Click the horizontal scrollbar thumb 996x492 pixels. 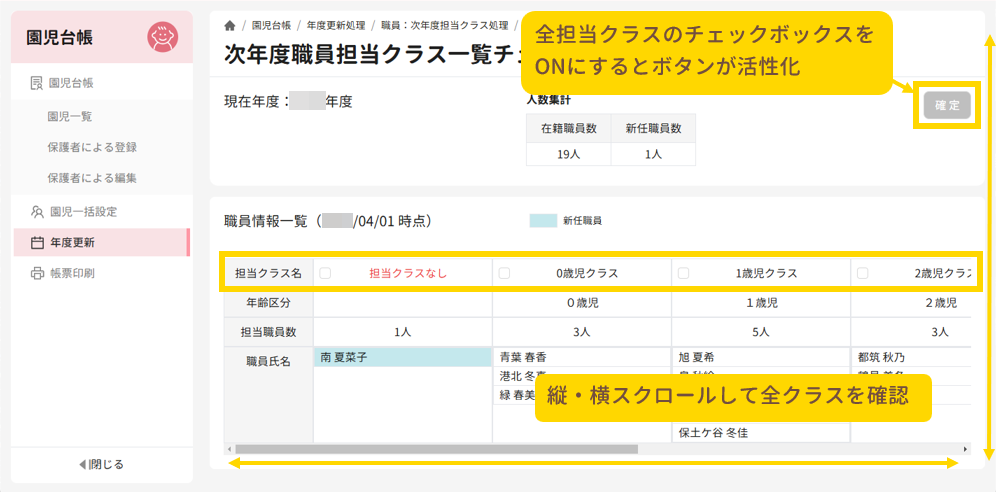click(436, 449)
